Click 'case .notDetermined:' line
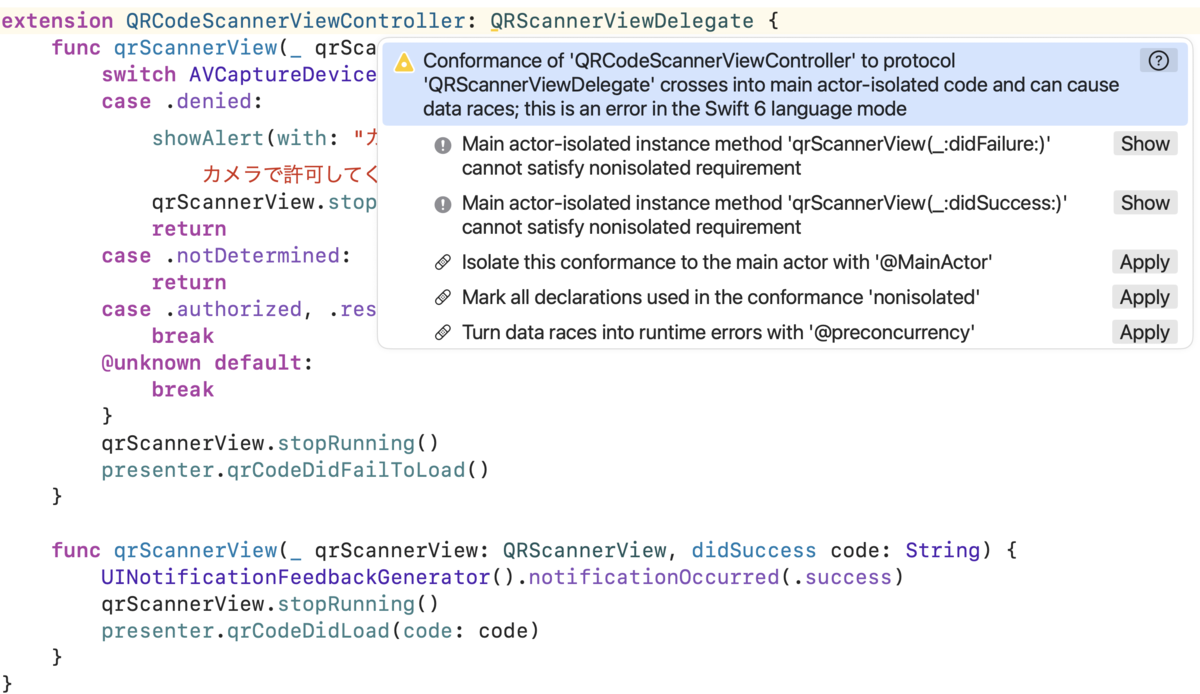Screen dimensions: 1200x694 coord(226,256)
